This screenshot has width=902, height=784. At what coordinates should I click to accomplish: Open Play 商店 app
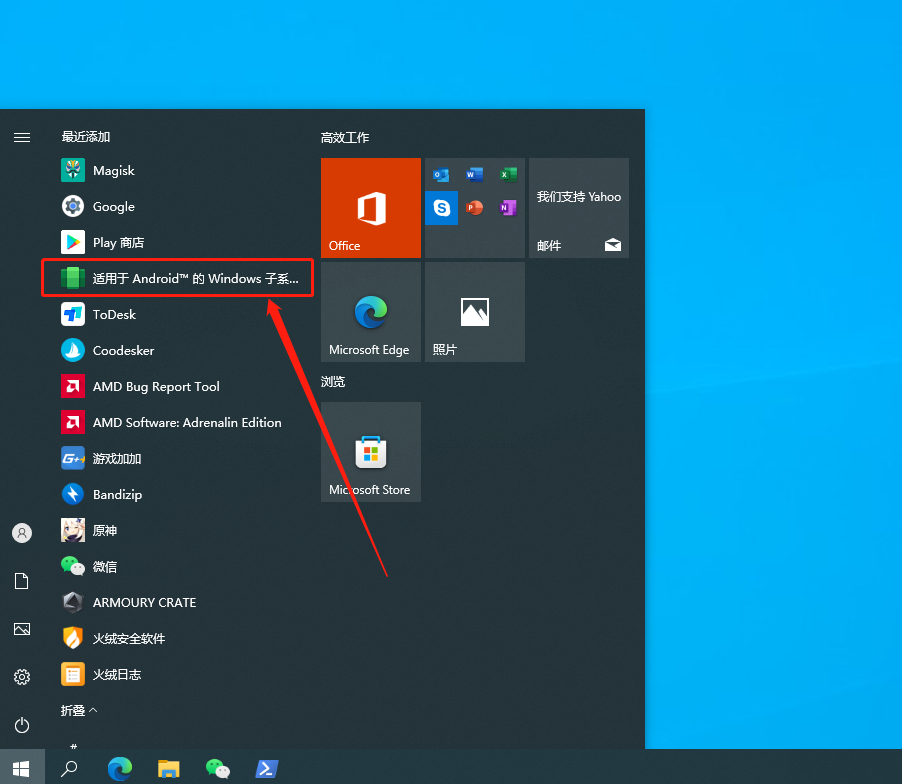(x=118, y=243)
